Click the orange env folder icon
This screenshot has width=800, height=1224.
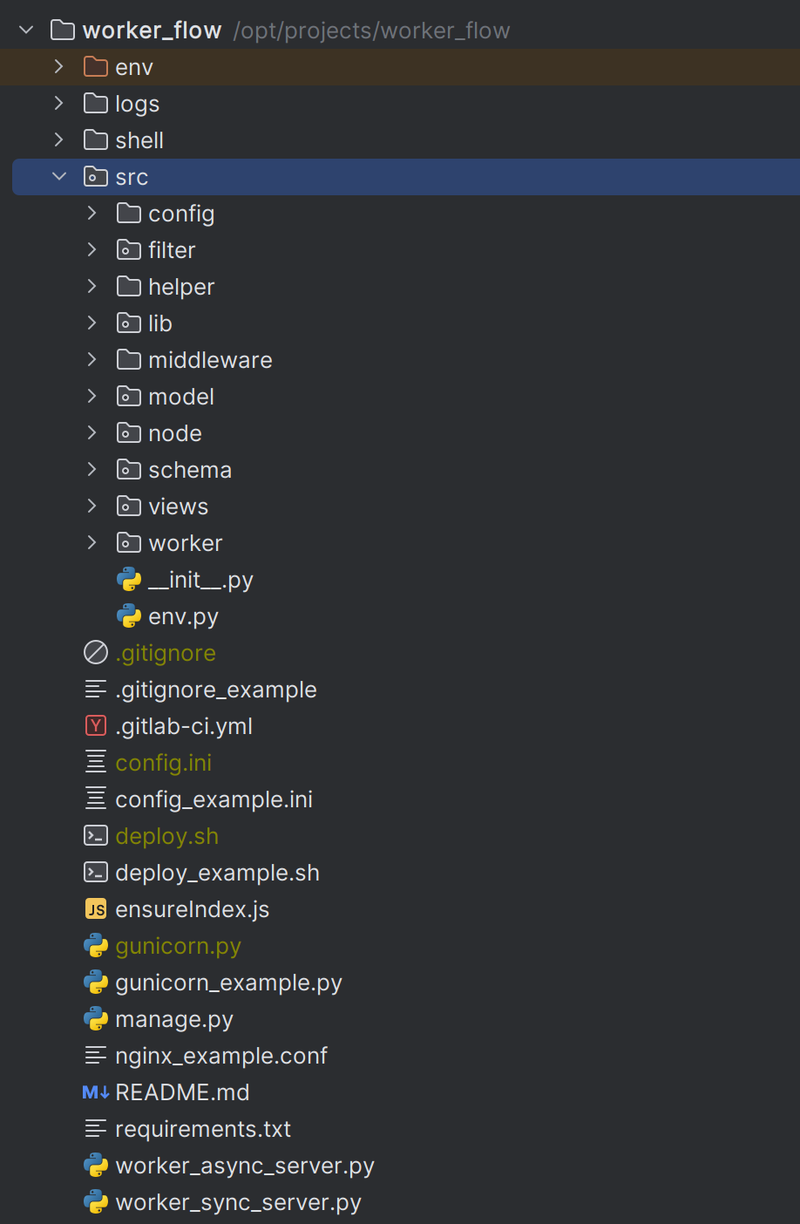[x=96, y=67]
